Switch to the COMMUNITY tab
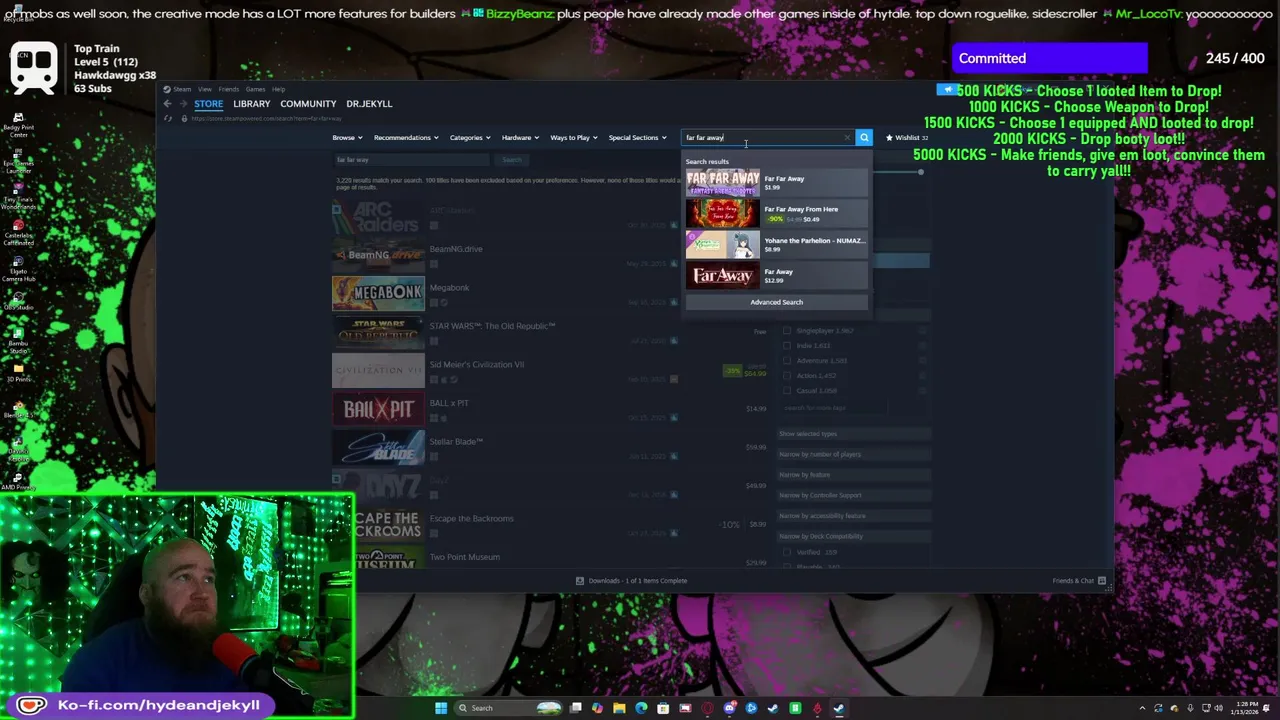 (308, 104)
